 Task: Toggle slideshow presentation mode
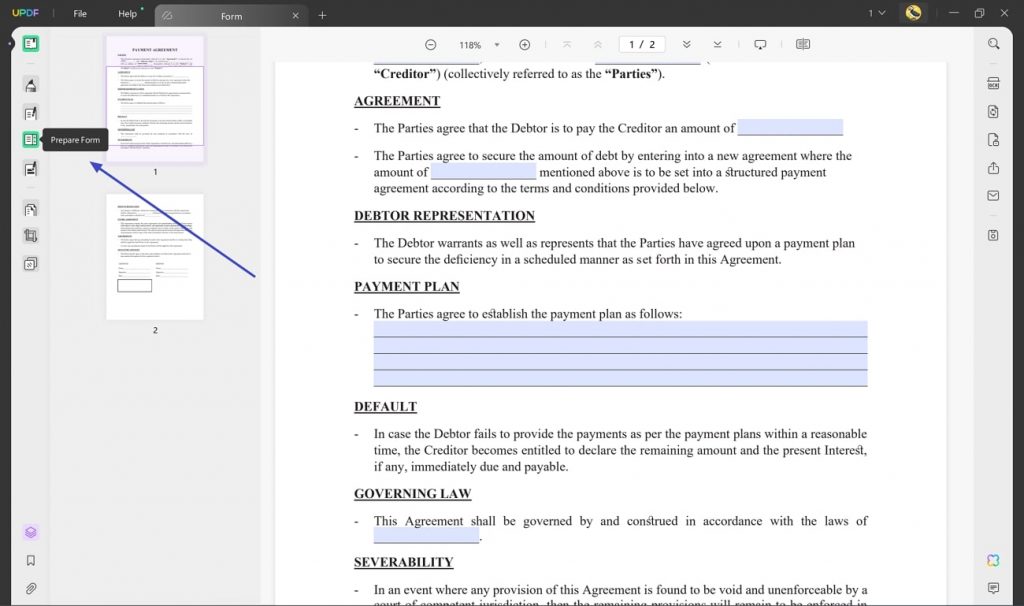tap(760, 44)
